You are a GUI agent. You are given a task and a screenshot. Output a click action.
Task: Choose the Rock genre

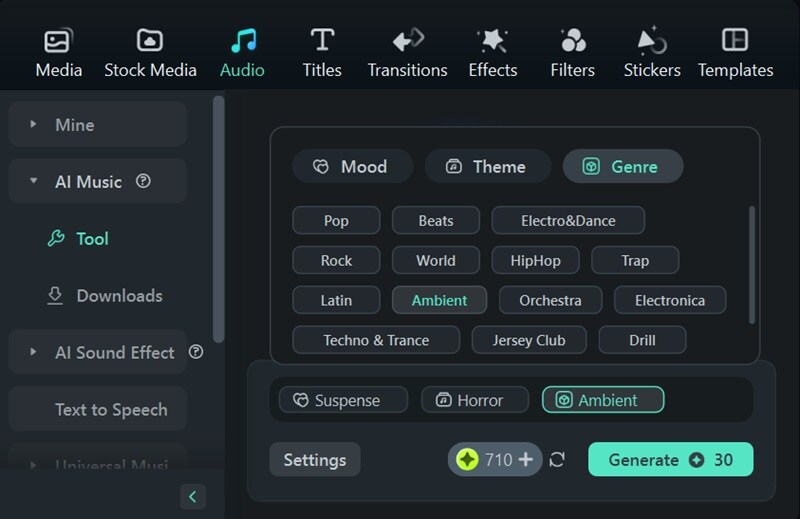point(336,260)
